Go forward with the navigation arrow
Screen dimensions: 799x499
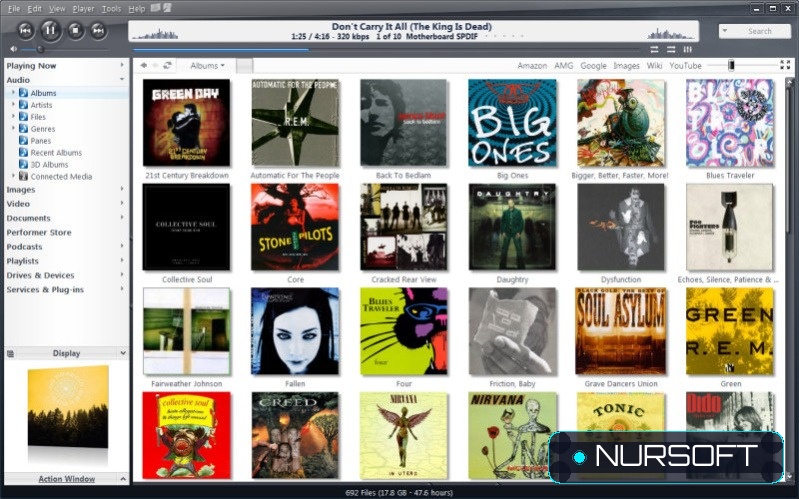coord(155,65)
